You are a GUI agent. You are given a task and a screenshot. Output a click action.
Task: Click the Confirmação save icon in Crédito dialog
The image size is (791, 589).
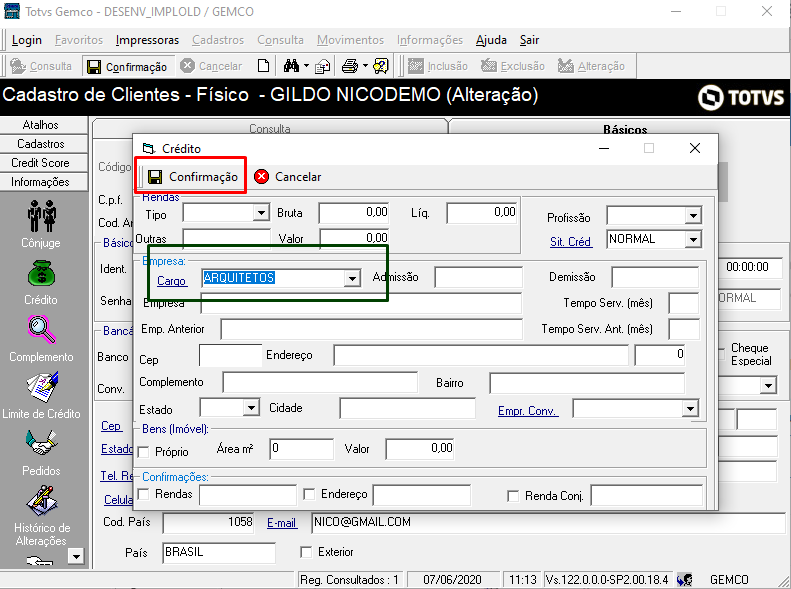[x=155, y=176]
